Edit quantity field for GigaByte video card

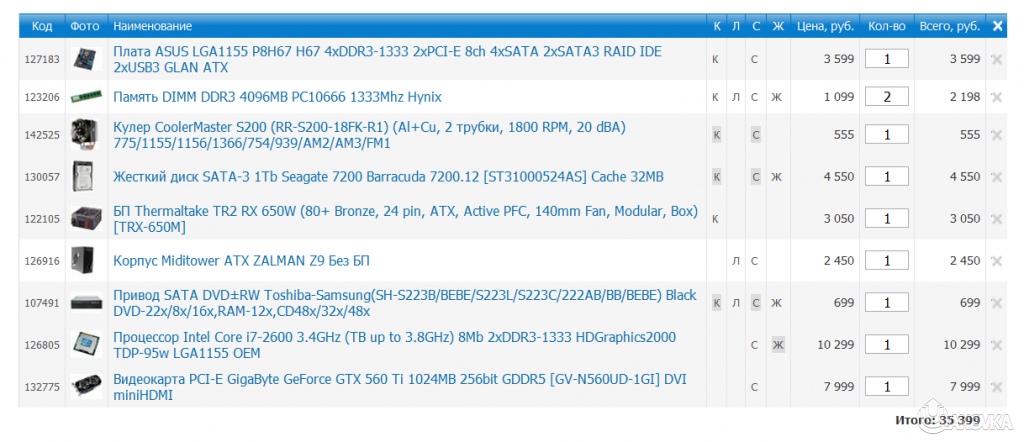point(887,387)
